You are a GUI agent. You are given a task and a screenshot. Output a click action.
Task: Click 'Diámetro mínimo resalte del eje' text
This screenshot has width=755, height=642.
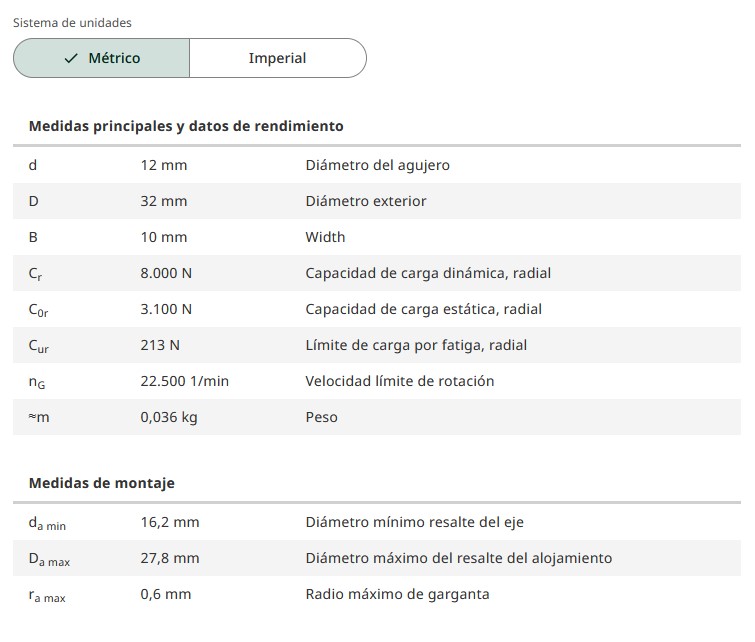(x=414, y=522)
